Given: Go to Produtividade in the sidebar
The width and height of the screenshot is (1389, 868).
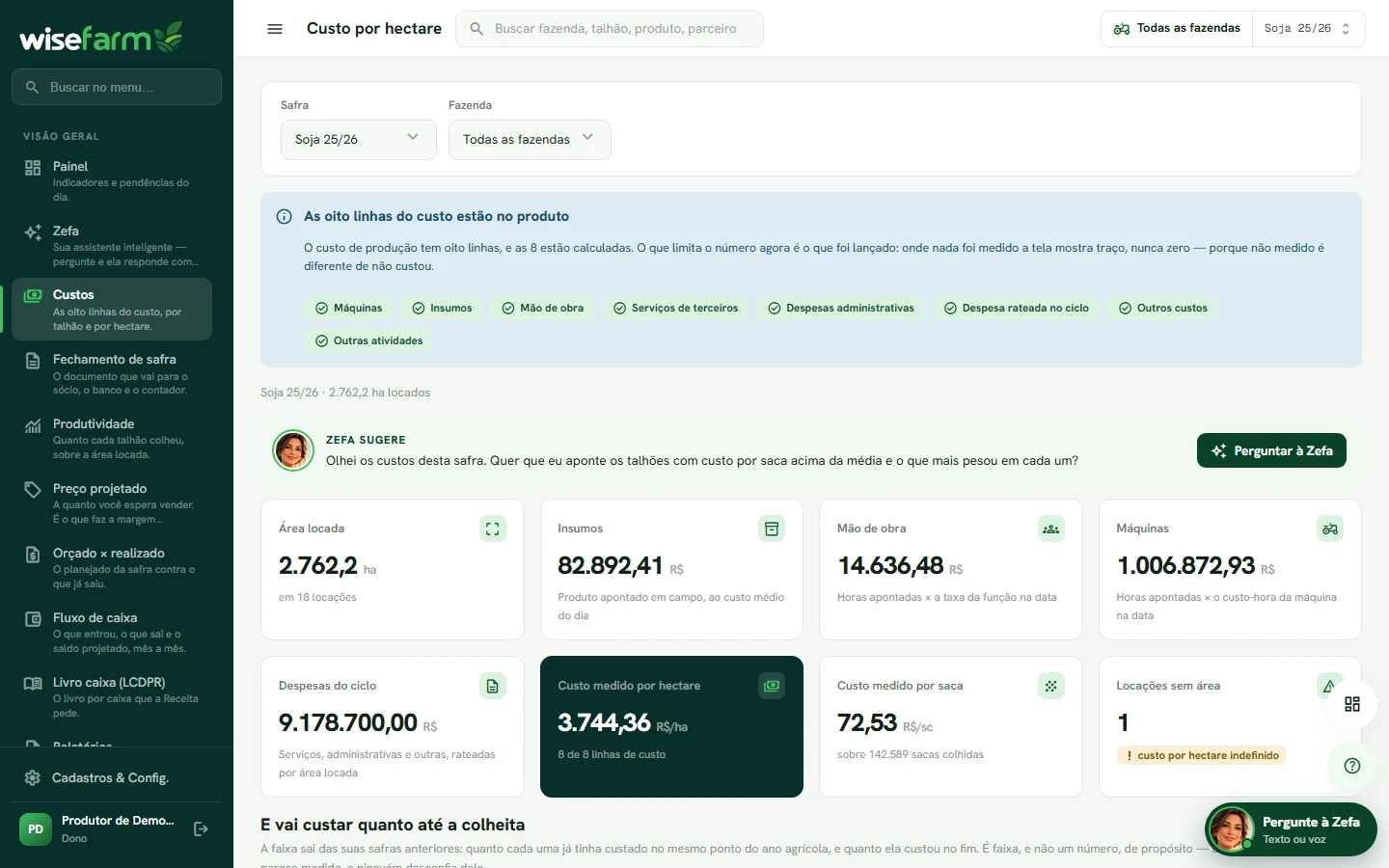Looking at the screenshot, I should pyautogui.click(x=112, y=439).
